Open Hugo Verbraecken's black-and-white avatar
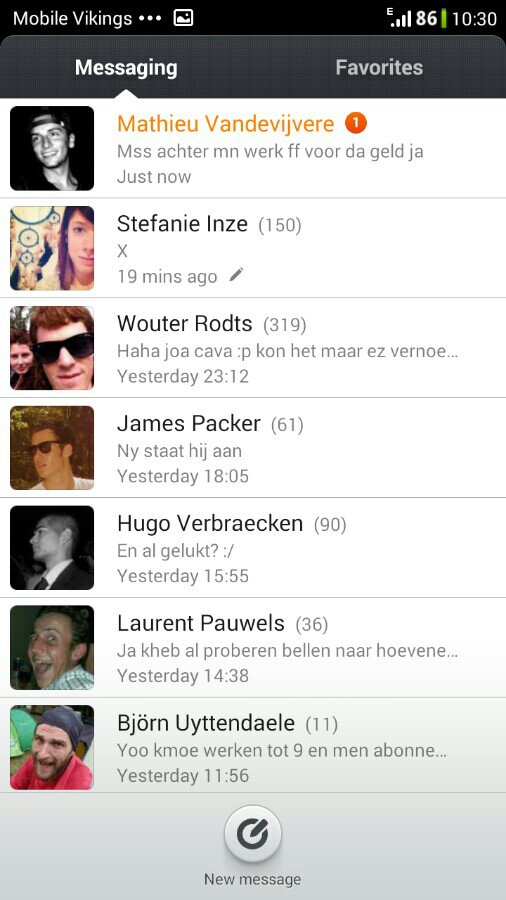This screenshot has height=900, width=506. coord(52,548)
